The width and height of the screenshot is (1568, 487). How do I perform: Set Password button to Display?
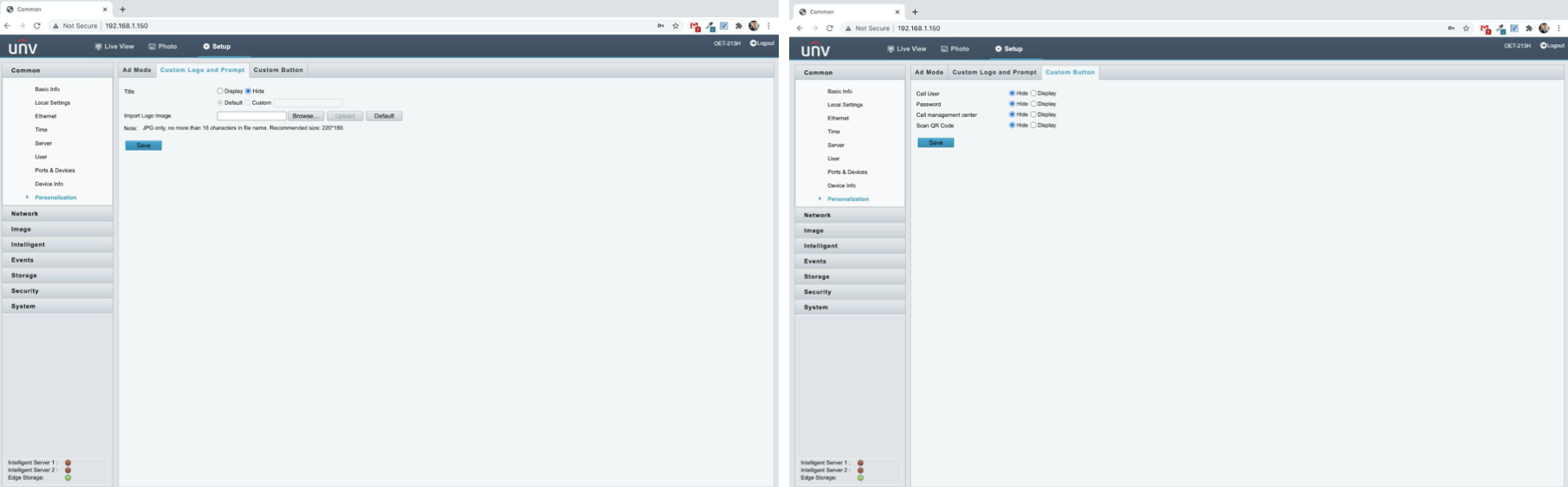1033,104
